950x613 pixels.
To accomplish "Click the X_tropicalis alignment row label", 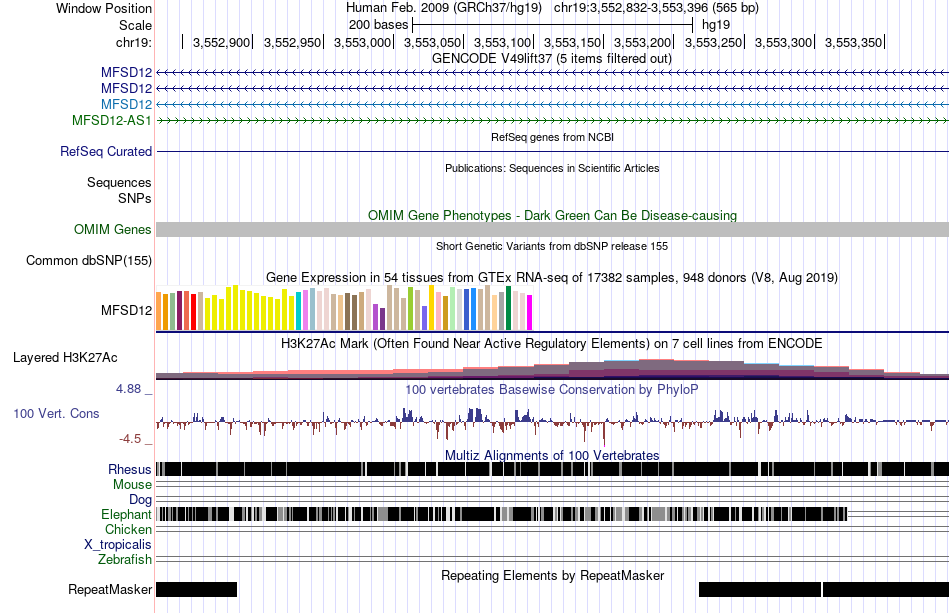I will (118, 544).
